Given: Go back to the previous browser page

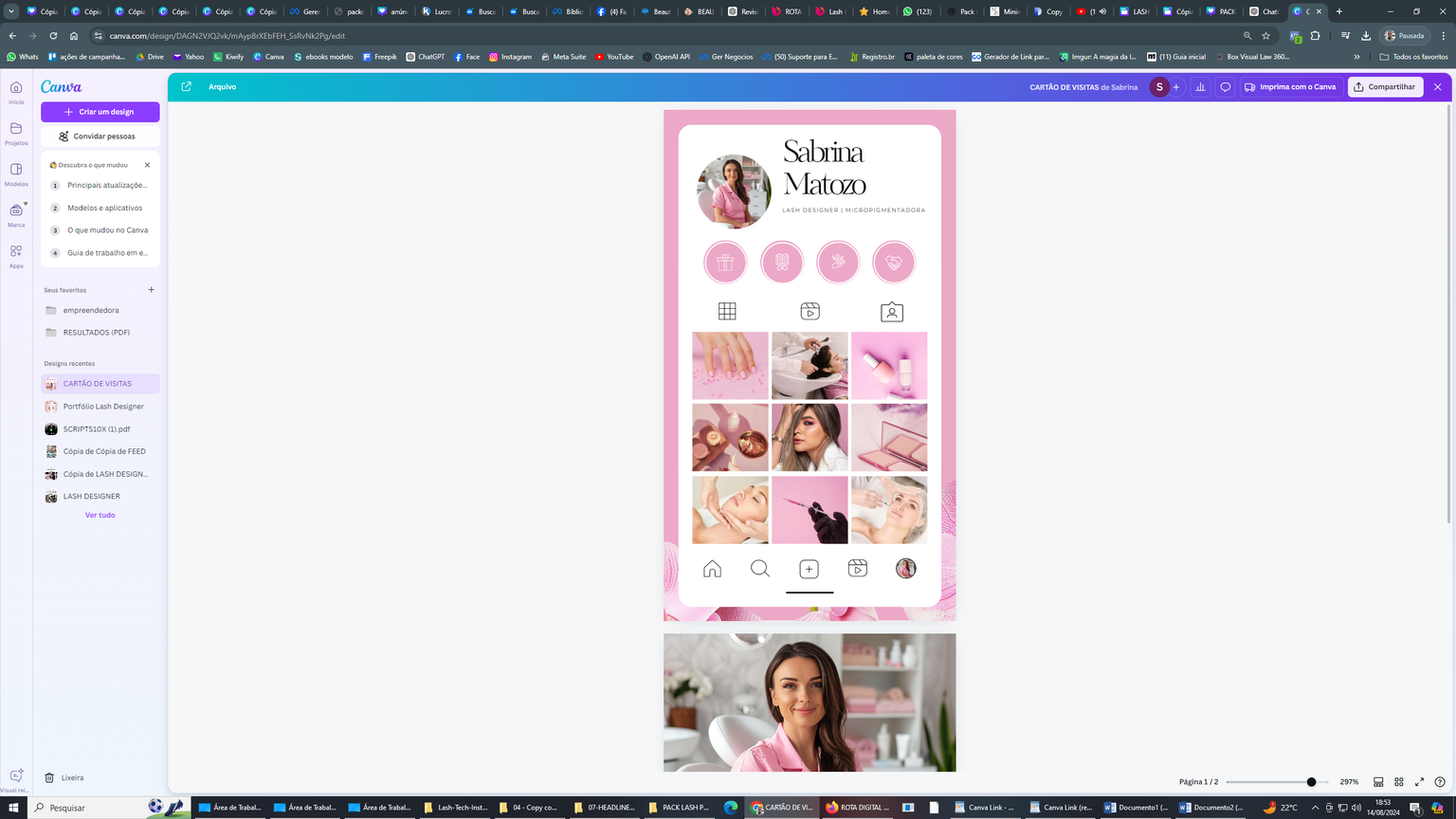Looking at the screenshot, I should click(x=12, y=36).
